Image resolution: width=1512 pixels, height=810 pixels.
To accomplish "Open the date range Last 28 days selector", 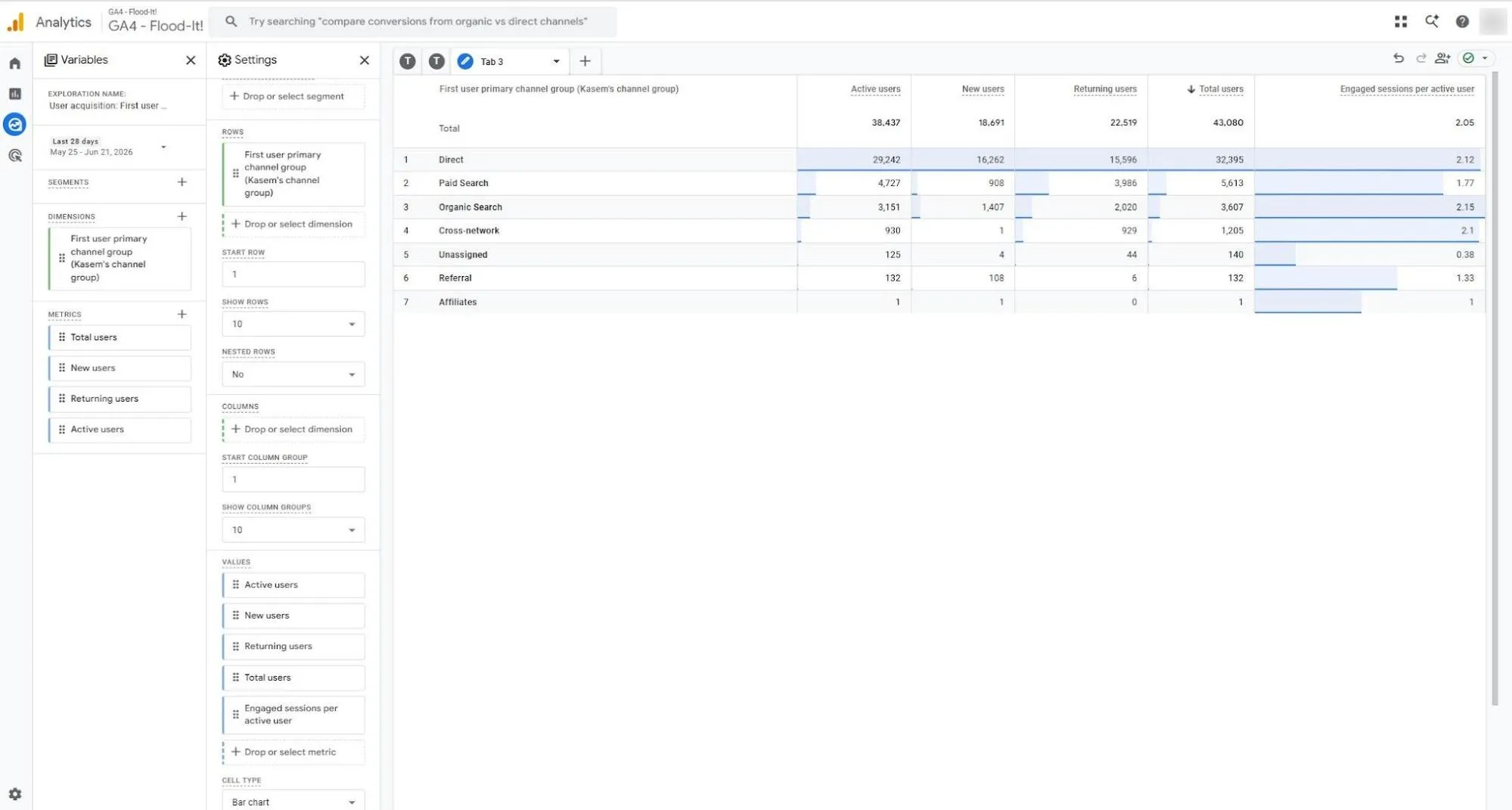I will click(108, 147).
